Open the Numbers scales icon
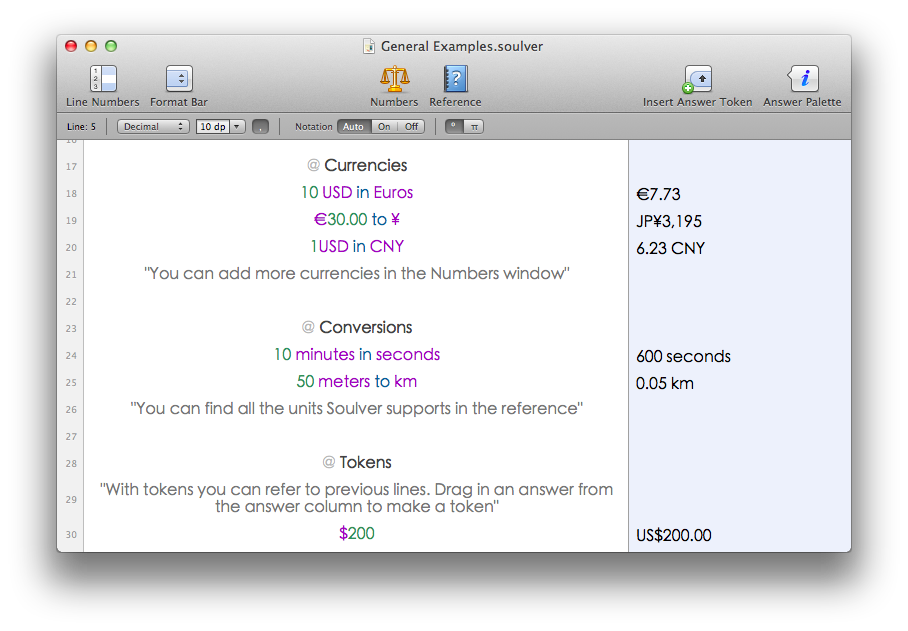The width and height of the screenshot is (908, 631). pos(394,78)
